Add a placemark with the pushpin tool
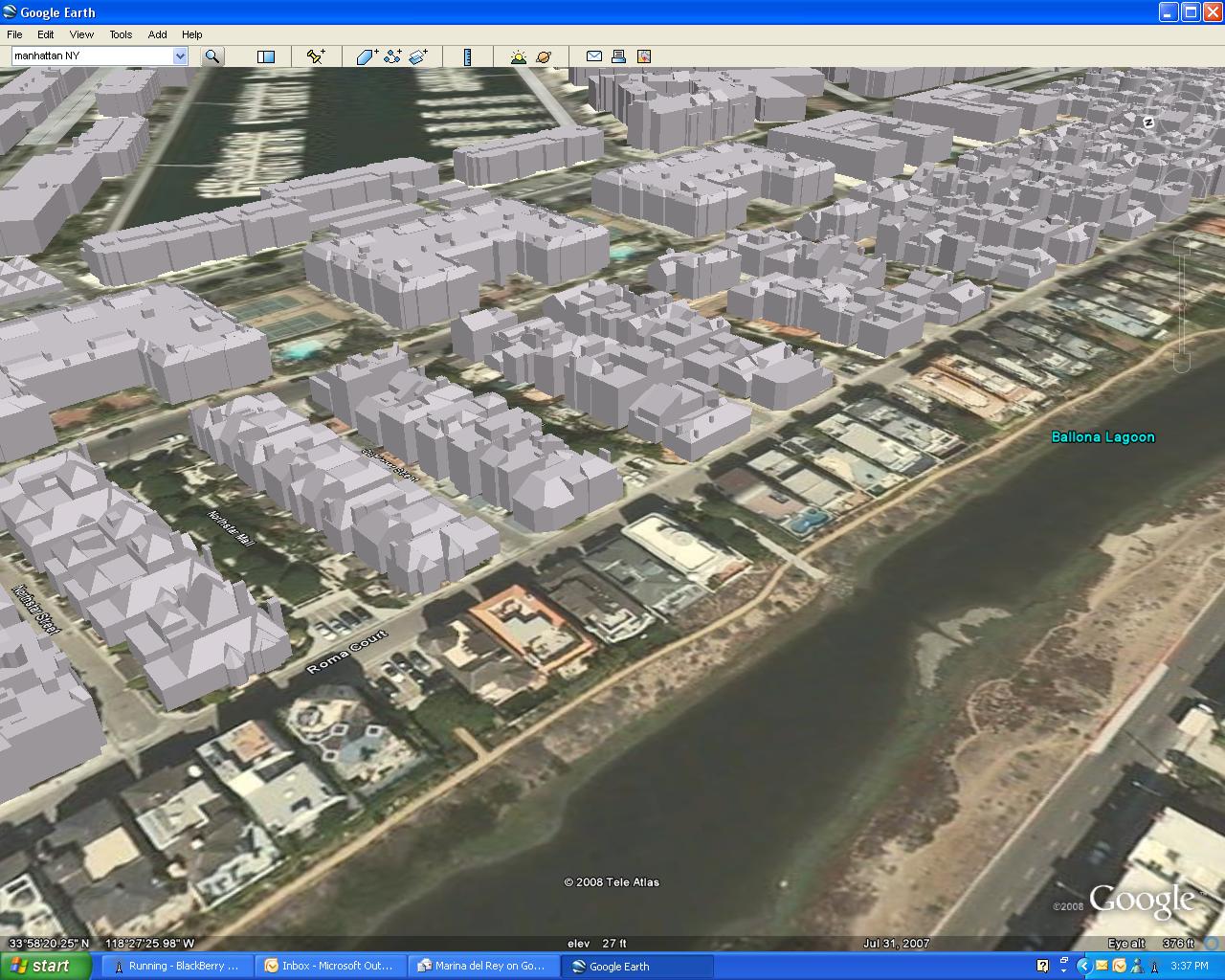Image resolution: width=1225 pixels, height=980 pixels. [316, 56]
